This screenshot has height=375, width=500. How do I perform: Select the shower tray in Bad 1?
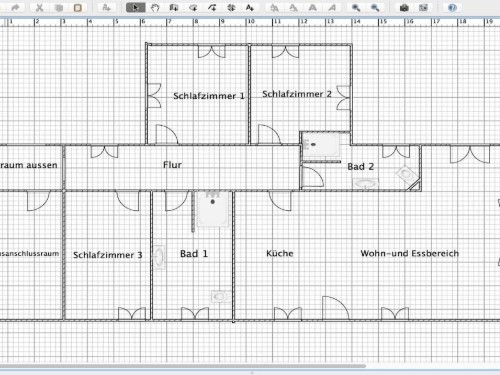coord(213,208)
